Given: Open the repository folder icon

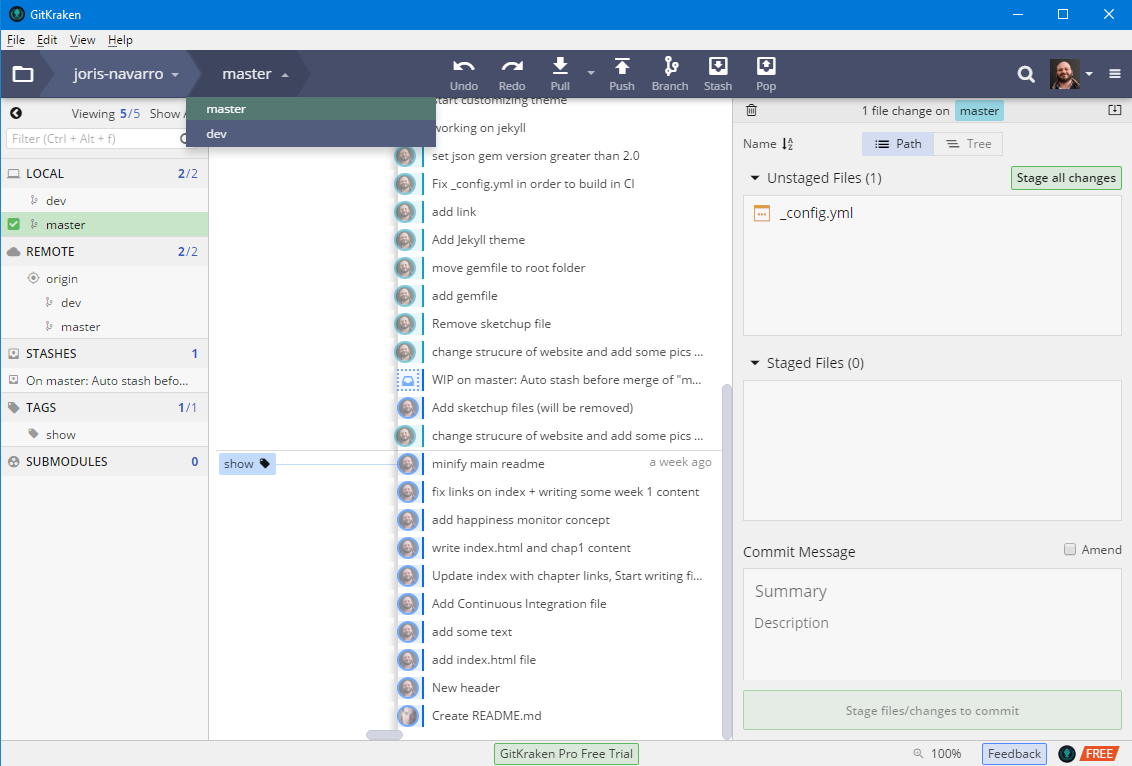Looking at the screenshot, I should pyautogui.click(x=23, y=74).
